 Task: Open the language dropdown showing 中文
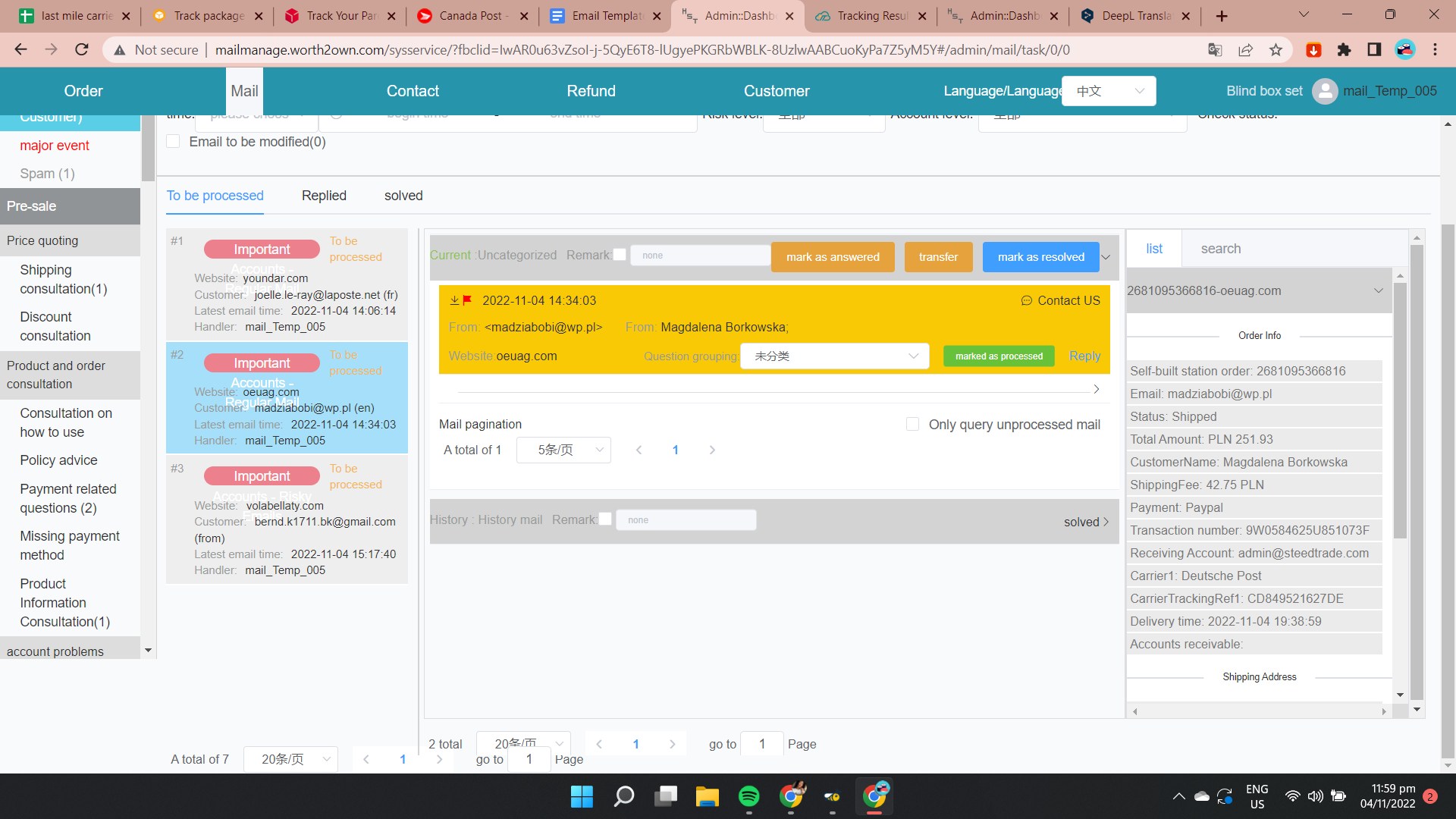[x=1109, y=91]
